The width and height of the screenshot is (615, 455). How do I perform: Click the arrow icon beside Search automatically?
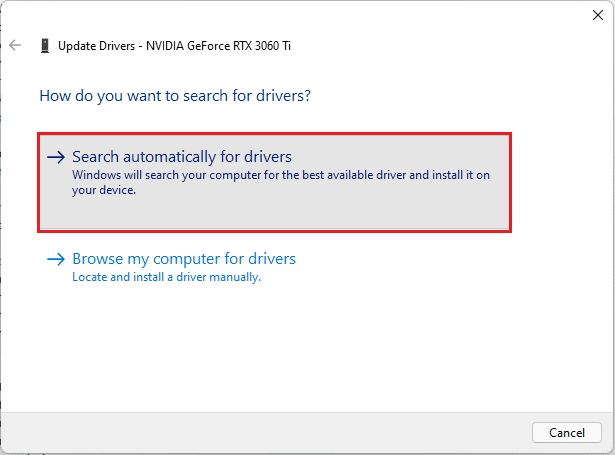pyautogui.click(x=56, y=157)
